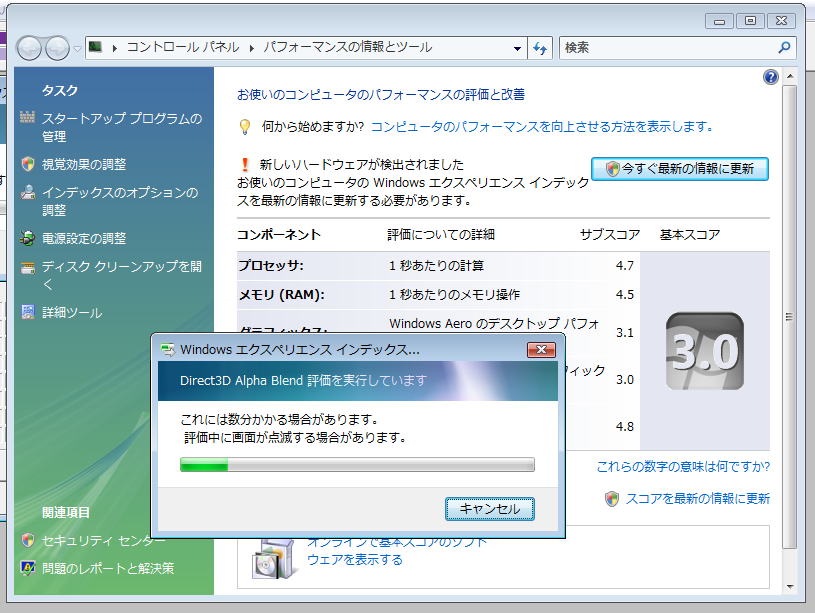The height and width of the screenshot is (613, 815).
Task: Click processor subscore 4.7
Action: [625, 266]
